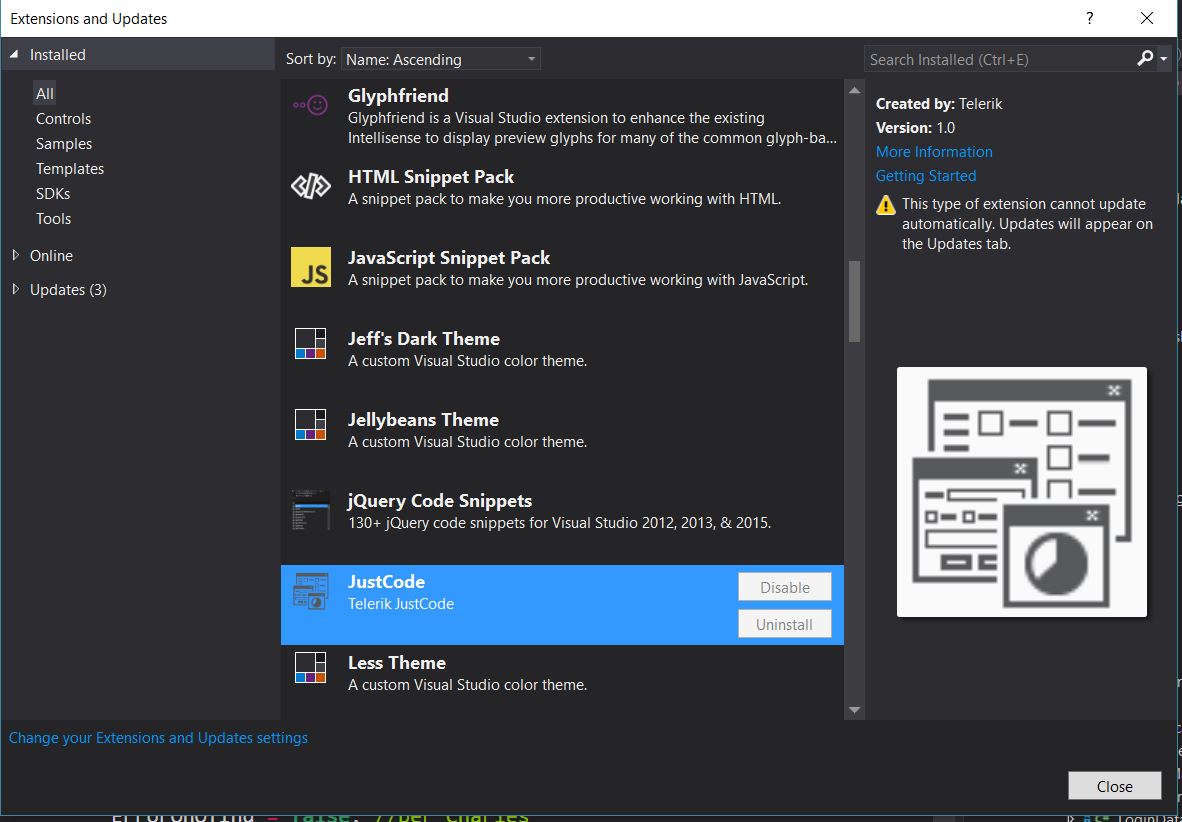The image size is (1182, 822).
Task: Select the SDKs category
Action: [x=53, y=193]
